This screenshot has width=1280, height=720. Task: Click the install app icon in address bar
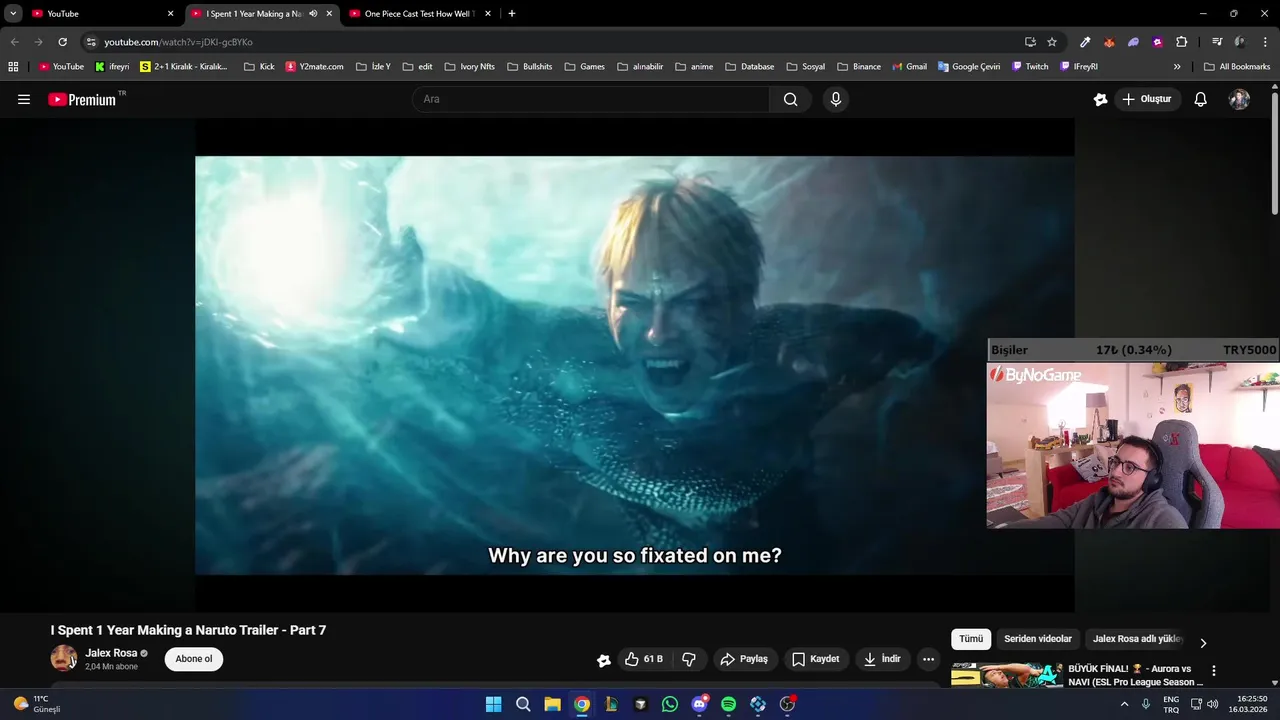pos(1030,42)
